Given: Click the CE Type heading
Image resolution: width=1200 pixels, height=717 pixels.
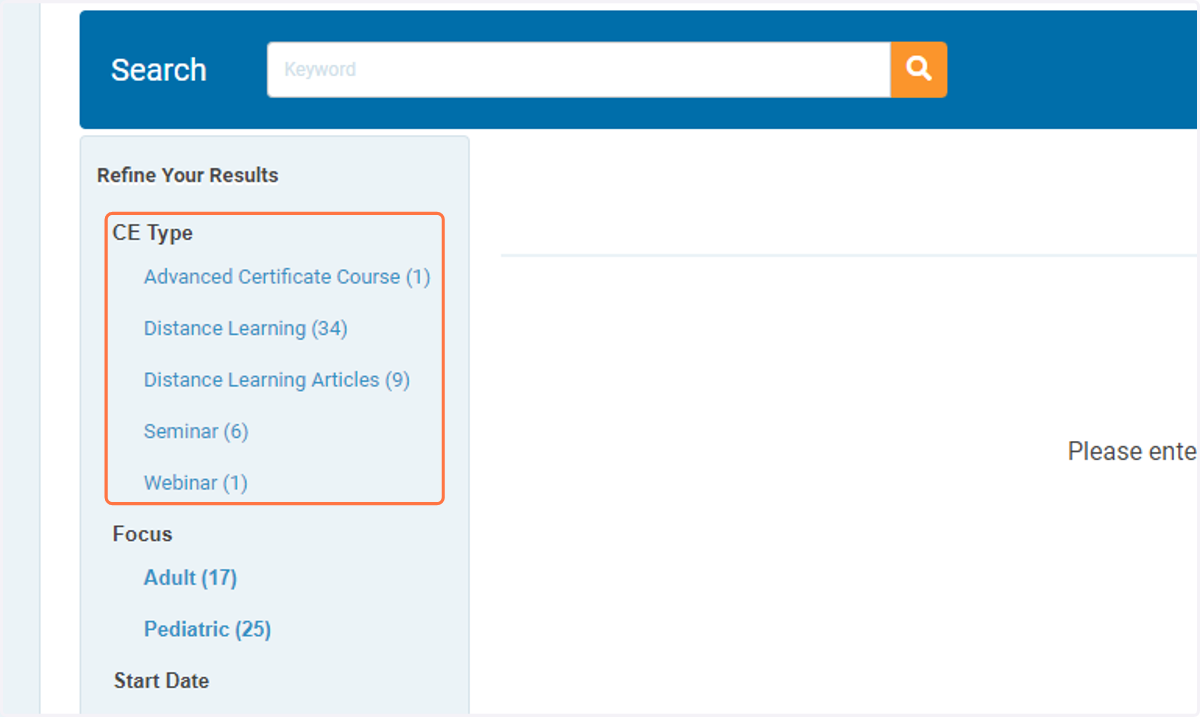Looking at the screenshot, I should tap(153, 233).
